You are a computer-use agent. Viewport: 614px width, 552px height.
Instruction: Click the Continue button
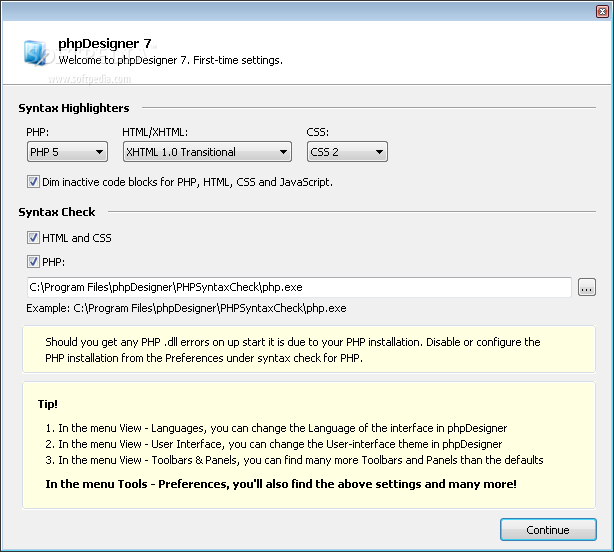(x=548, y=530)
